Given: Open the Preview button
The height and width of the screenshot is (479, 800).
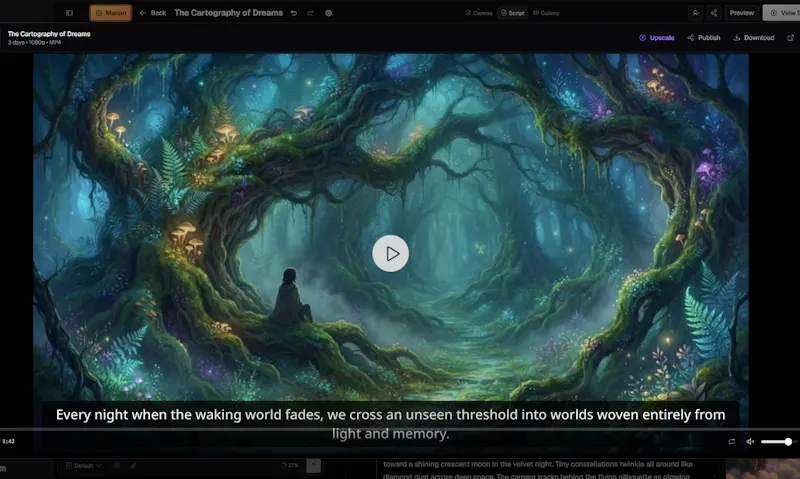Looking at the screenshot, I should pyautogui.click(x=741, y=13).
